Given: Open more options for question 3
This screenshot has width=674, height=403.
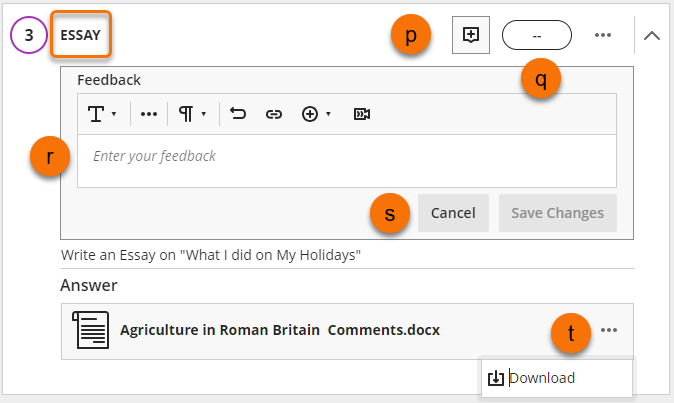Looking at the screenshot, I should 602,35.
